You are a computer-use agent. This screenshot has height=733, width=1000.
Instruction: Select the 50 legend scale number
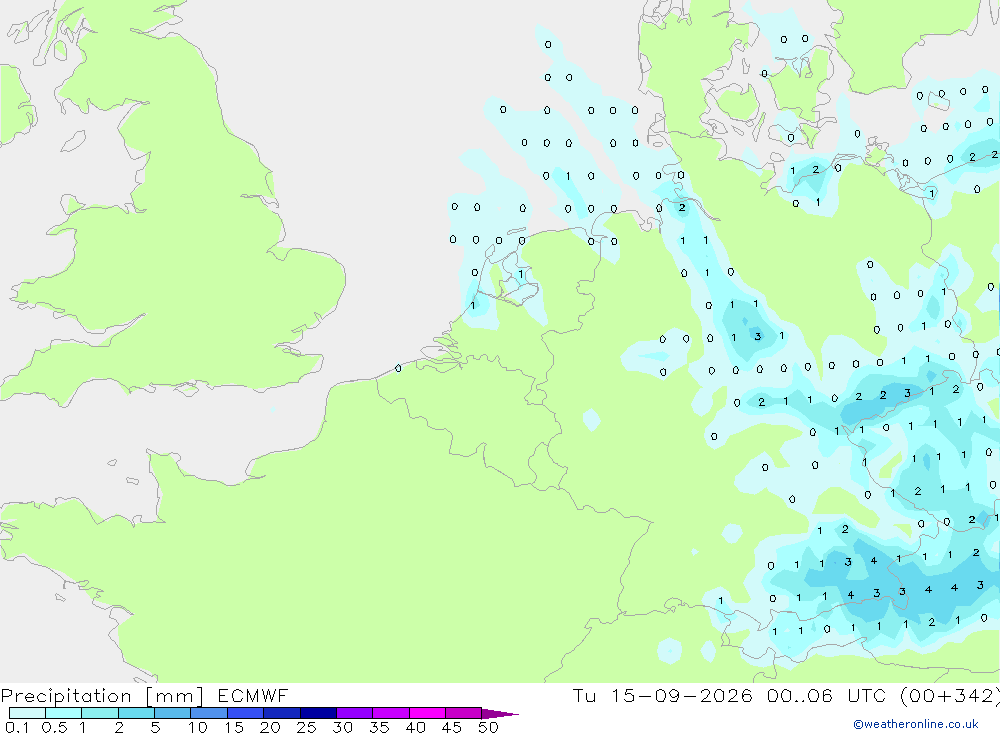tap(488, 727)
